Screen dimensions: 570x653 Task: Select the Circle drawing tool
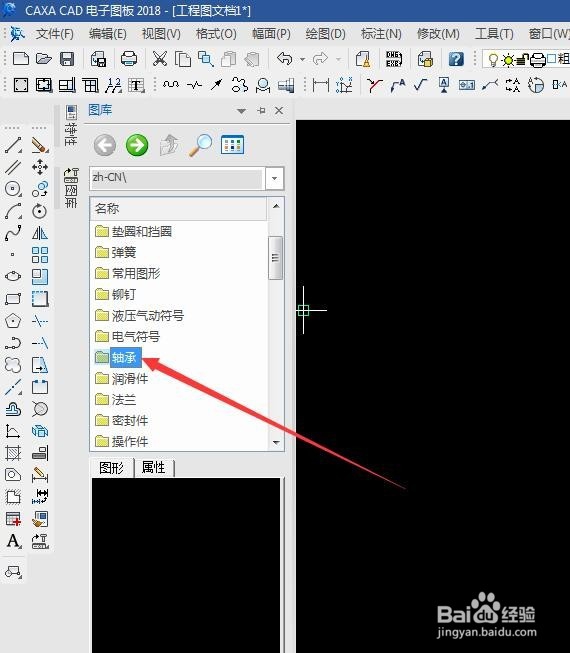13,189
